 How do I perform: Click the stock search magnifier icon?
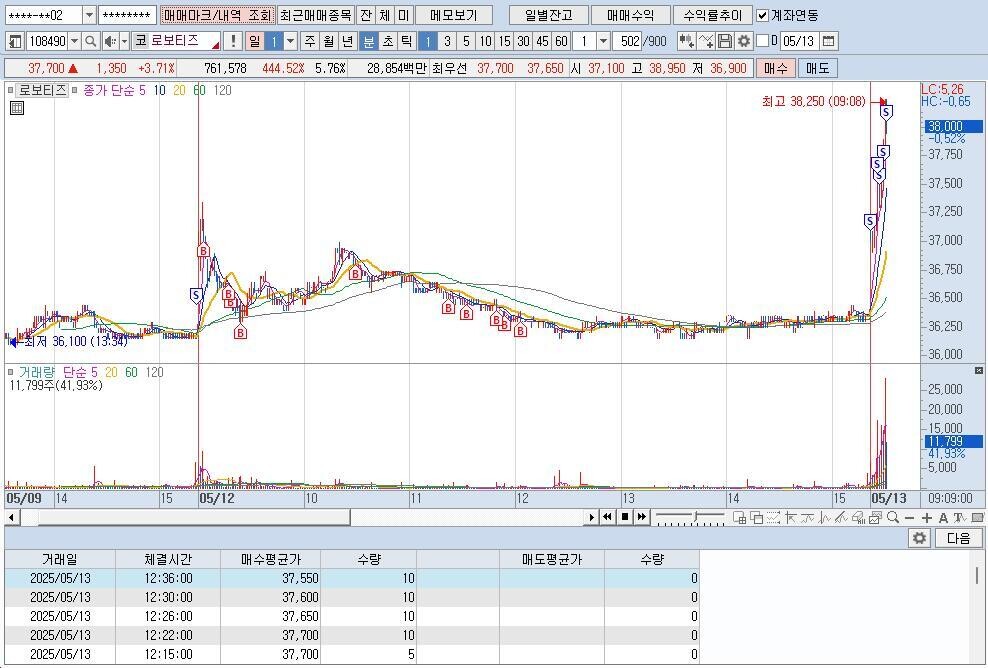90,41
